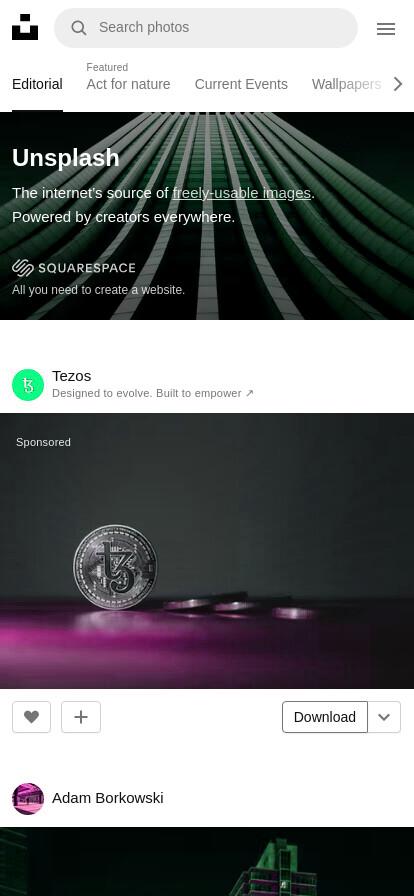Screen dimensions: 414x896
Task: Open the Tezos coin photo
Action: point(207,550)
